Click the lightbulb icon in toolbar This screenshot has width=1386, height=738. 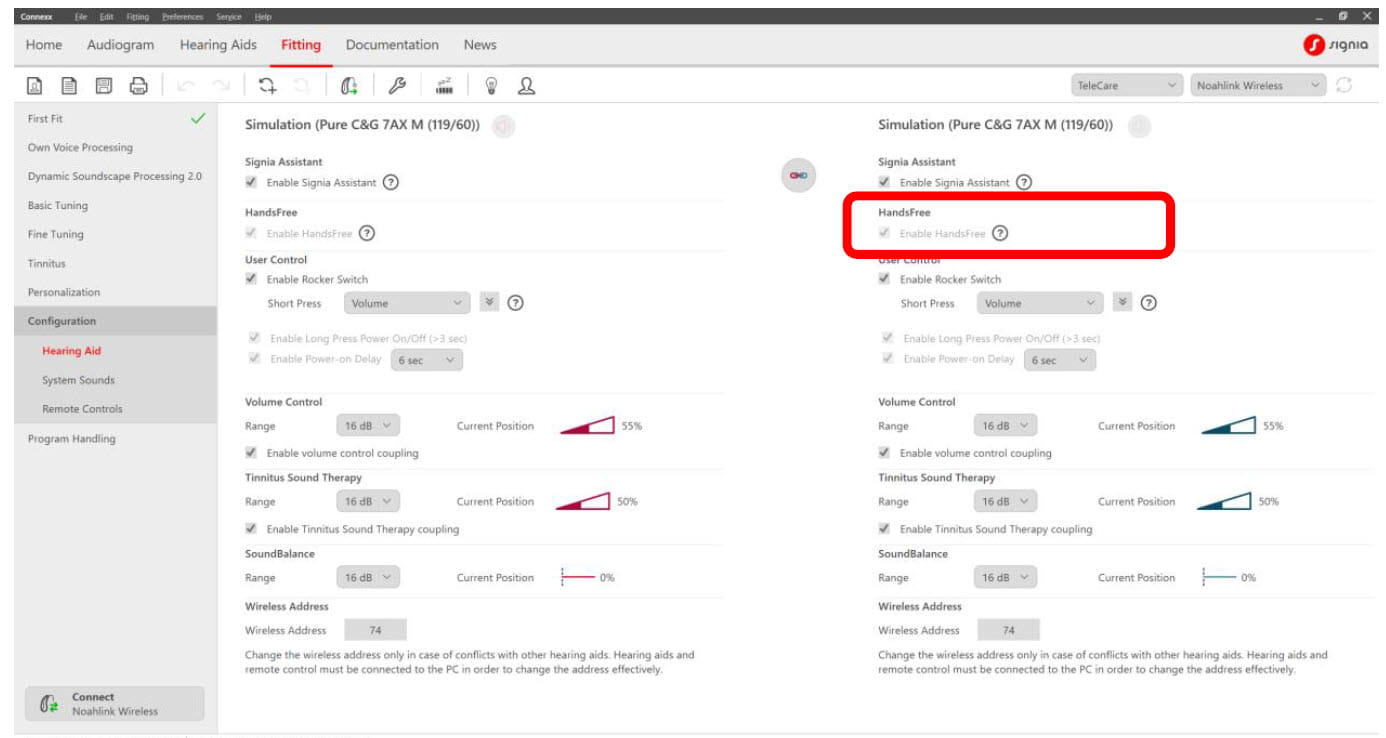pos(491,86)
